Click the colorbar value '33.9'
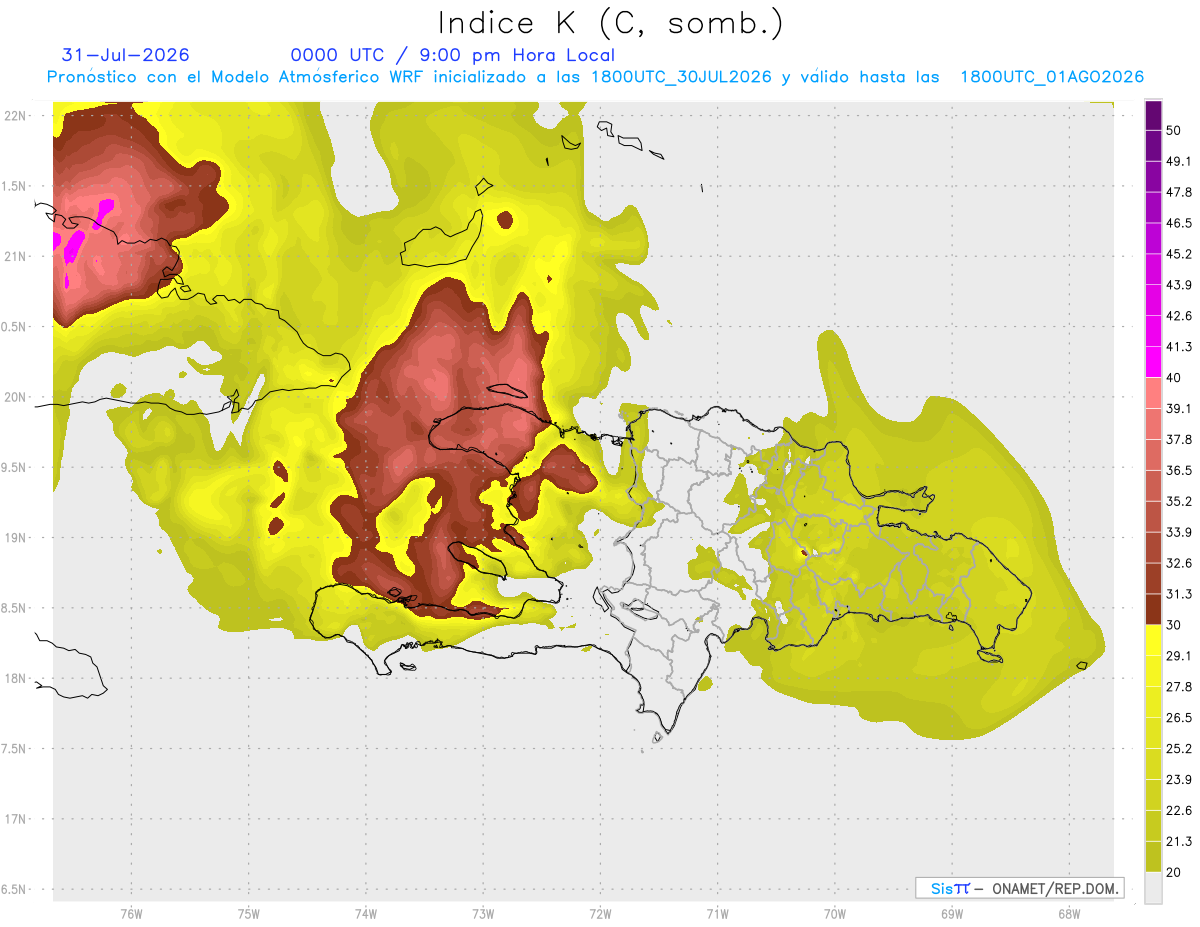Viewport: 1200px width, 927px height. pos(1180,532)
